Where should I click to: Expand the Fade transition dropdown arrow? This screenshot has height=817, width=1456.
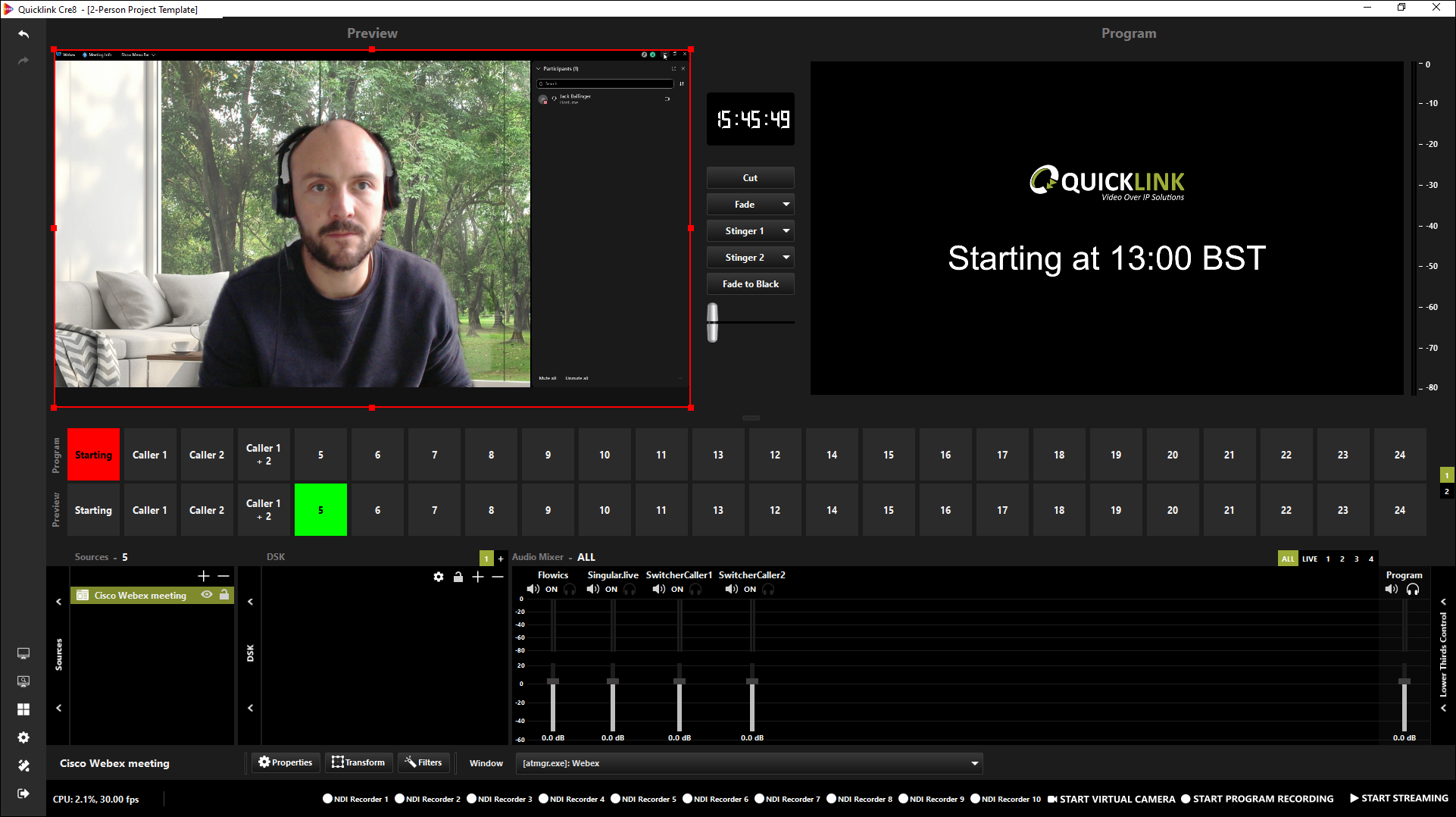pos(786,205)
